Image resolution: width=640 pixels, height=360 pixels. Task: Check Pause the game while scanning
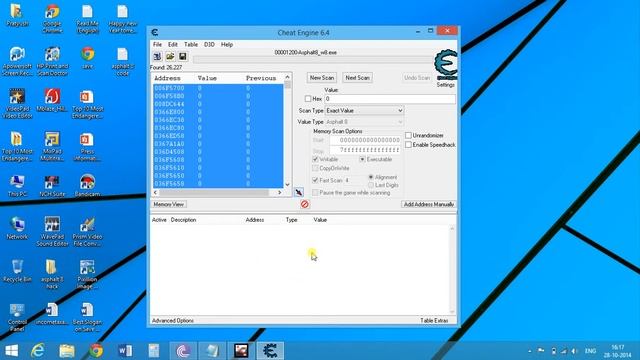click(x=315, y=192)
